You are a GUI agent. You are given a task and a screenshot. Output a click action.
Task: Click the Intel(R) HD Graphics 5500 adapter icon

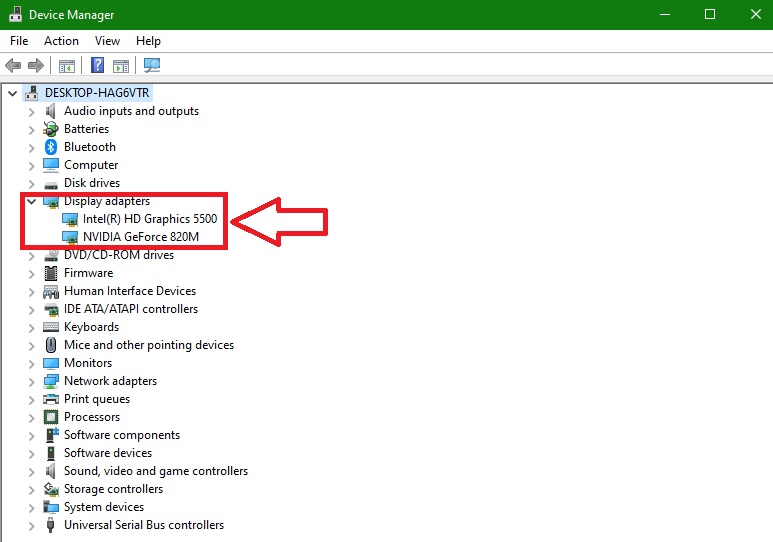pyautogui.click(x=70, y=219)
